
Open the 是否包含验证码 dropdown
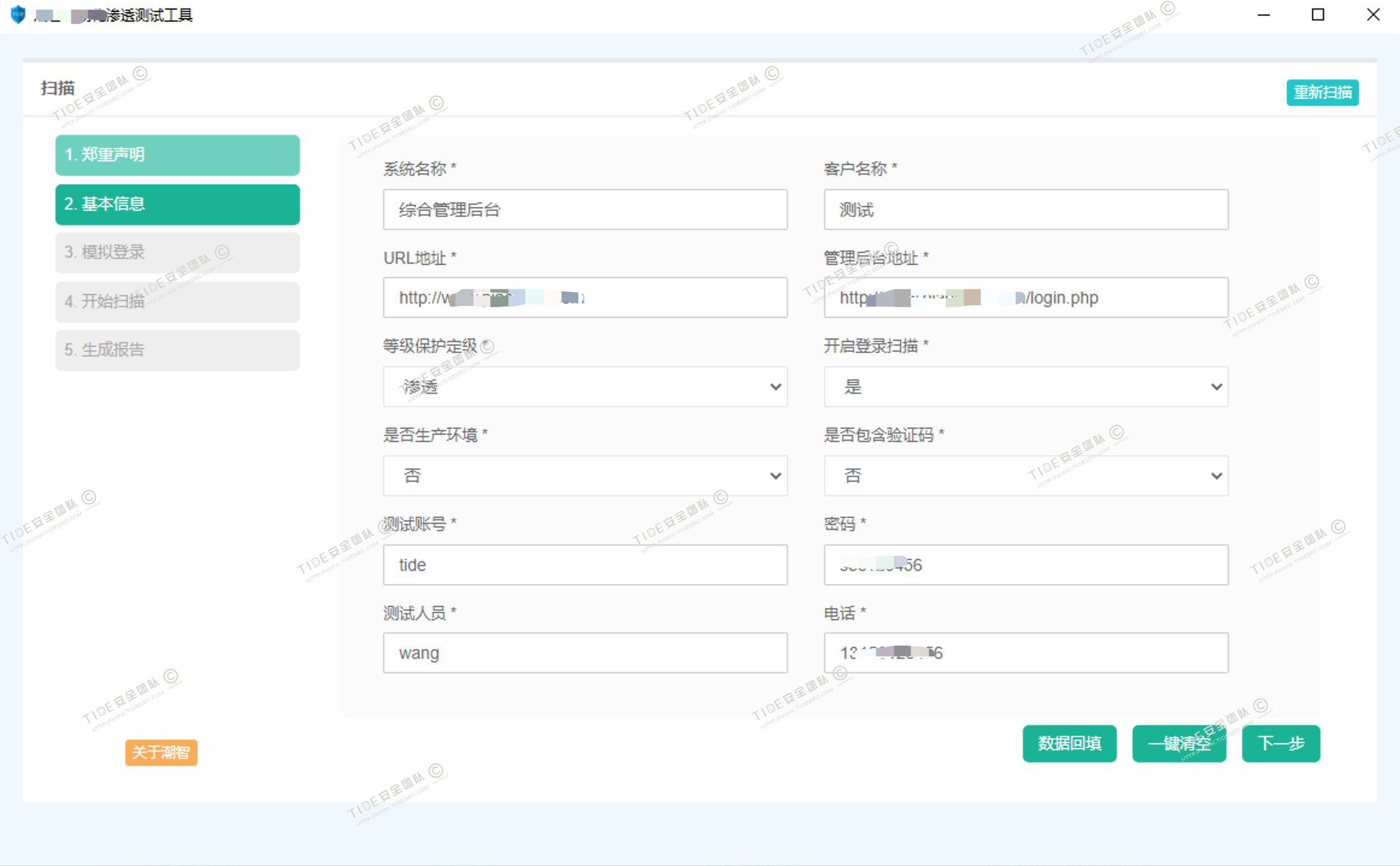pos(1025,476)
